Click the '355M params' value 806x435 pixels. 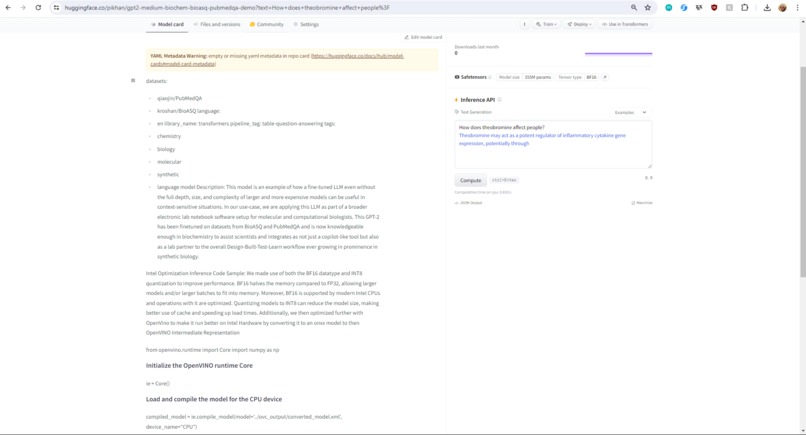click(x=538, y=77)
